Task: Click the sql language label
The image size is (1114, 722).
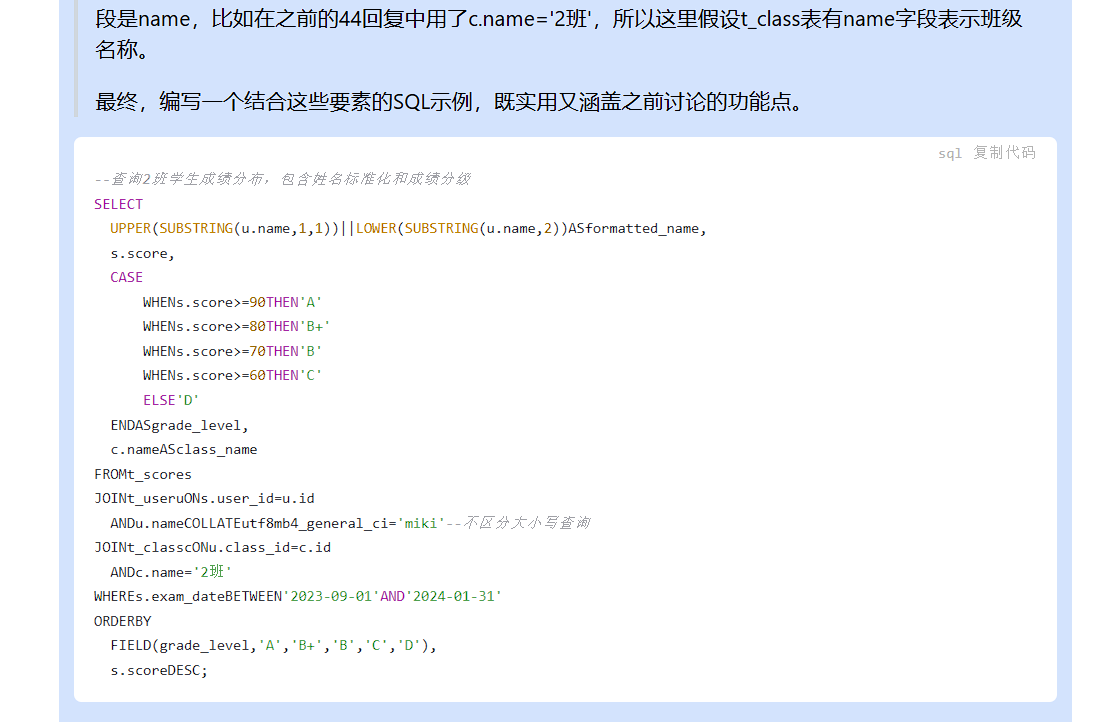Action: tap(950, 153)
